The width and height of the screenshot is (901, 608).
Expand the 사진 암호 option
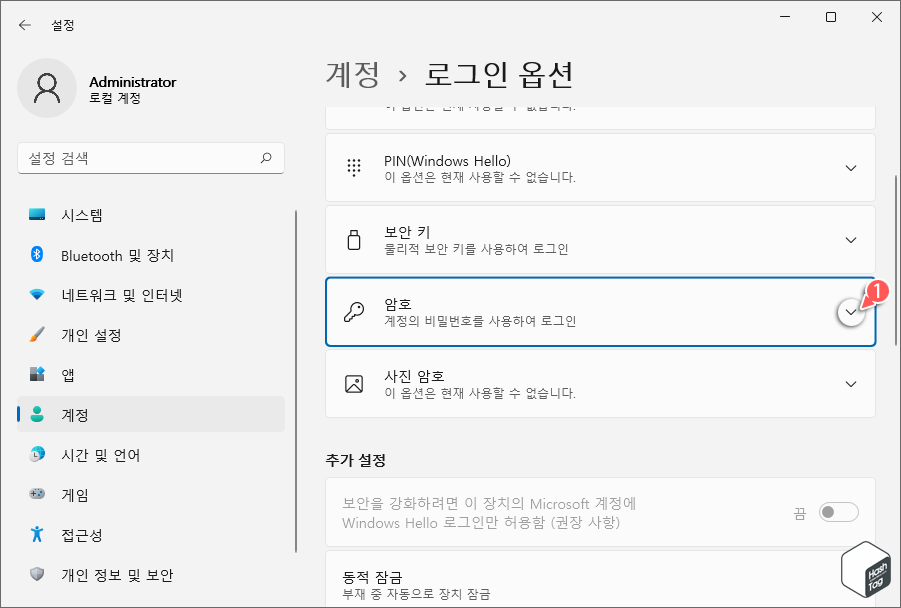pos(851,383)
